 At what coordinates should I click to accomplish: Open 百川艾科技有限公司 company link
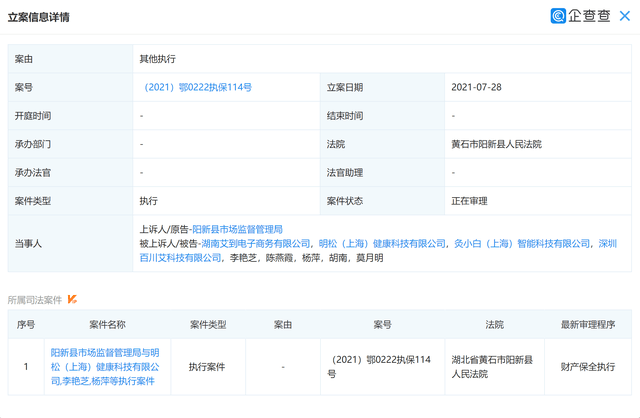(180, 258)
